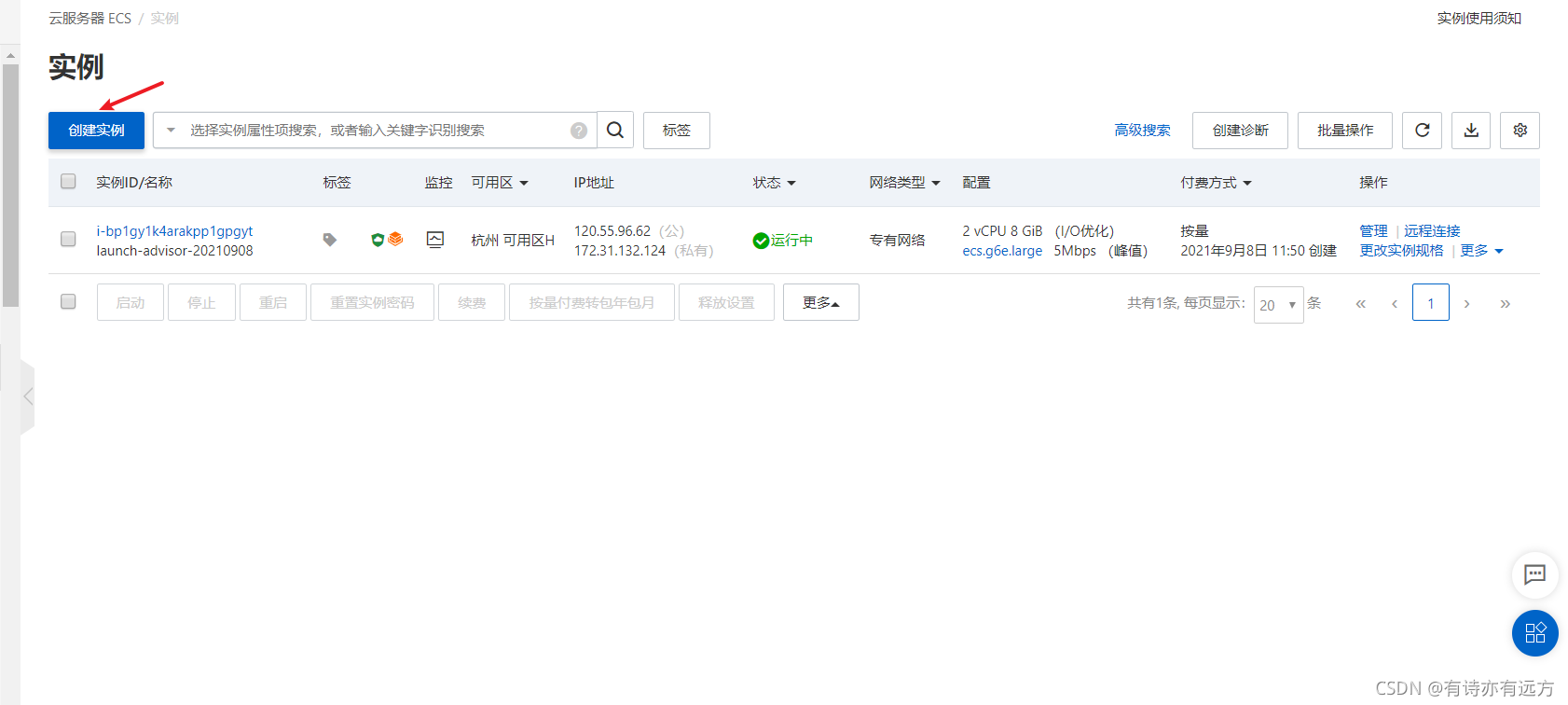Open the monitoring chart icon
Viewport: 1568px width, 705px height.
pos(435,240)
